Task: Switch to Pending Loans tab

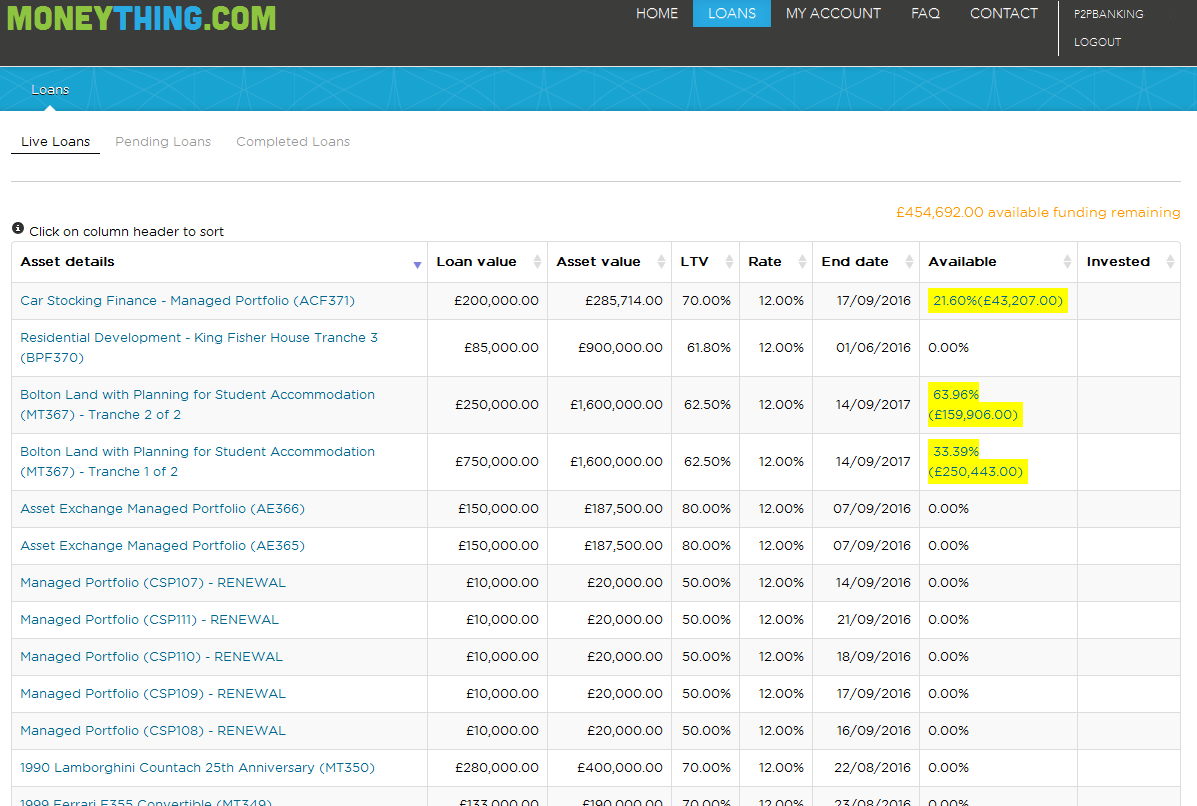Action: tap(163, 141)
